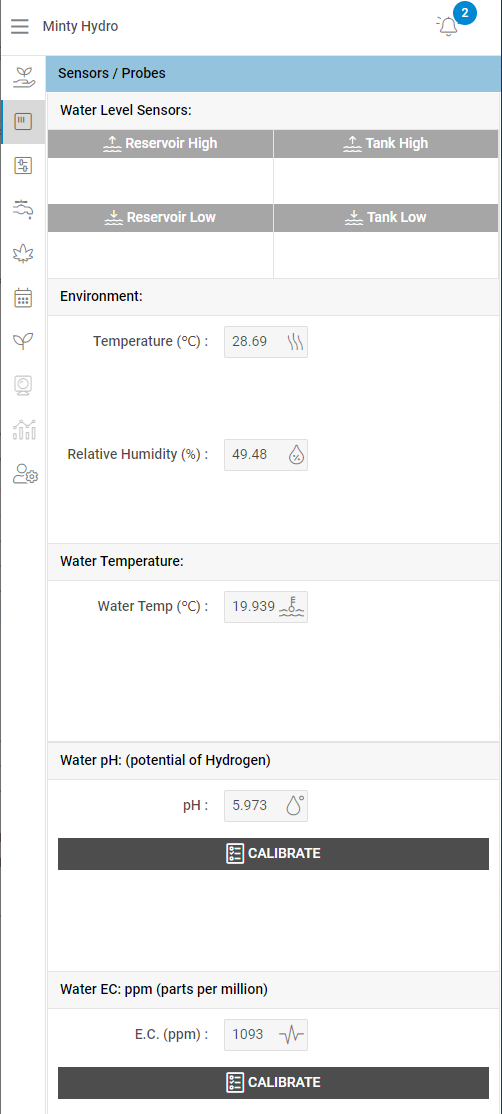Select the seedling sidebar icon
This screenshot has height=1114, width=502.
[x=23, y=342]
